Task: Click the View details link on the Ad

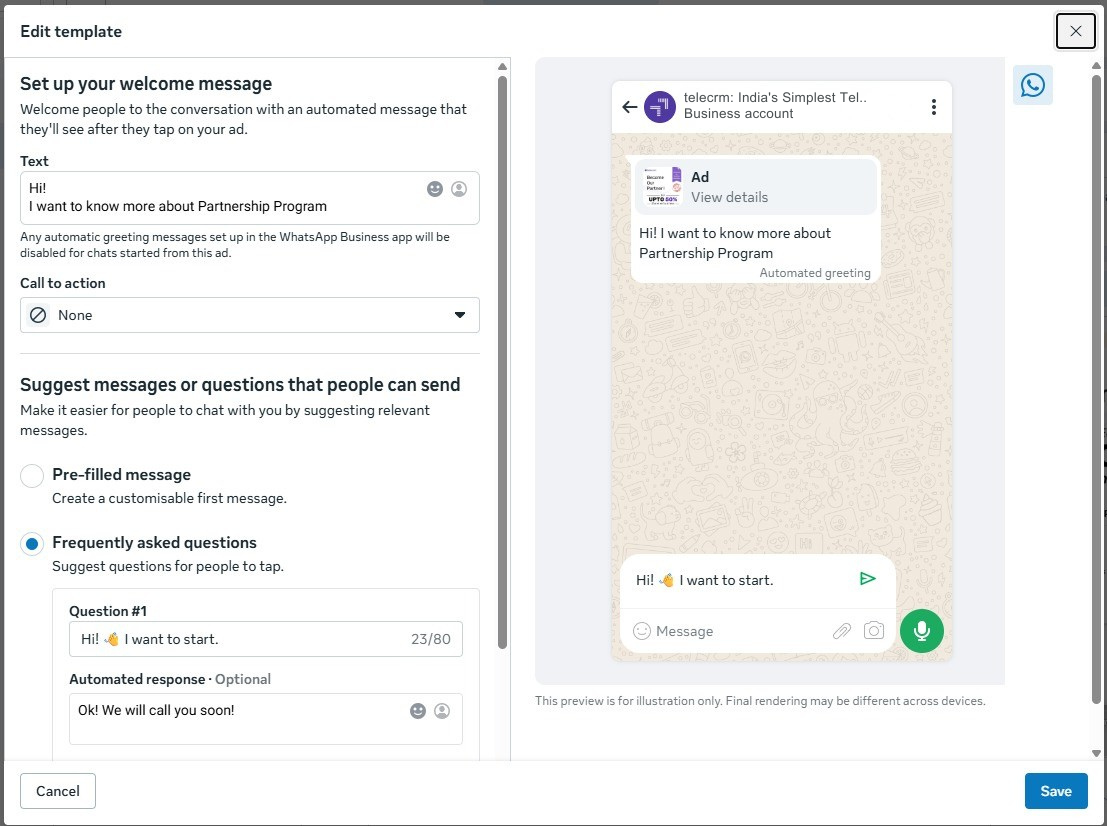Action: click(729, 197)
